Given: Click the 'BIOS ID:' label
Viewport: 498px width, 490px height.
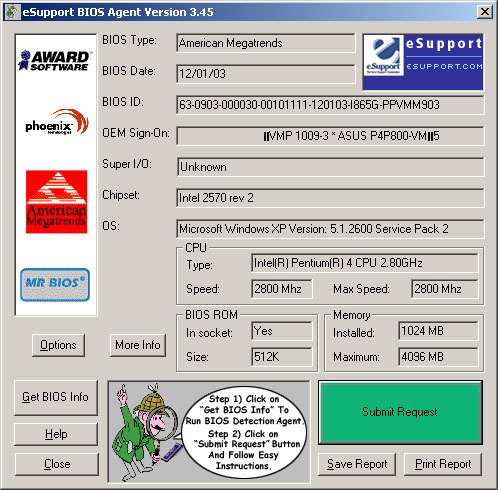Looking at the screenshot, I should point(123,102).
